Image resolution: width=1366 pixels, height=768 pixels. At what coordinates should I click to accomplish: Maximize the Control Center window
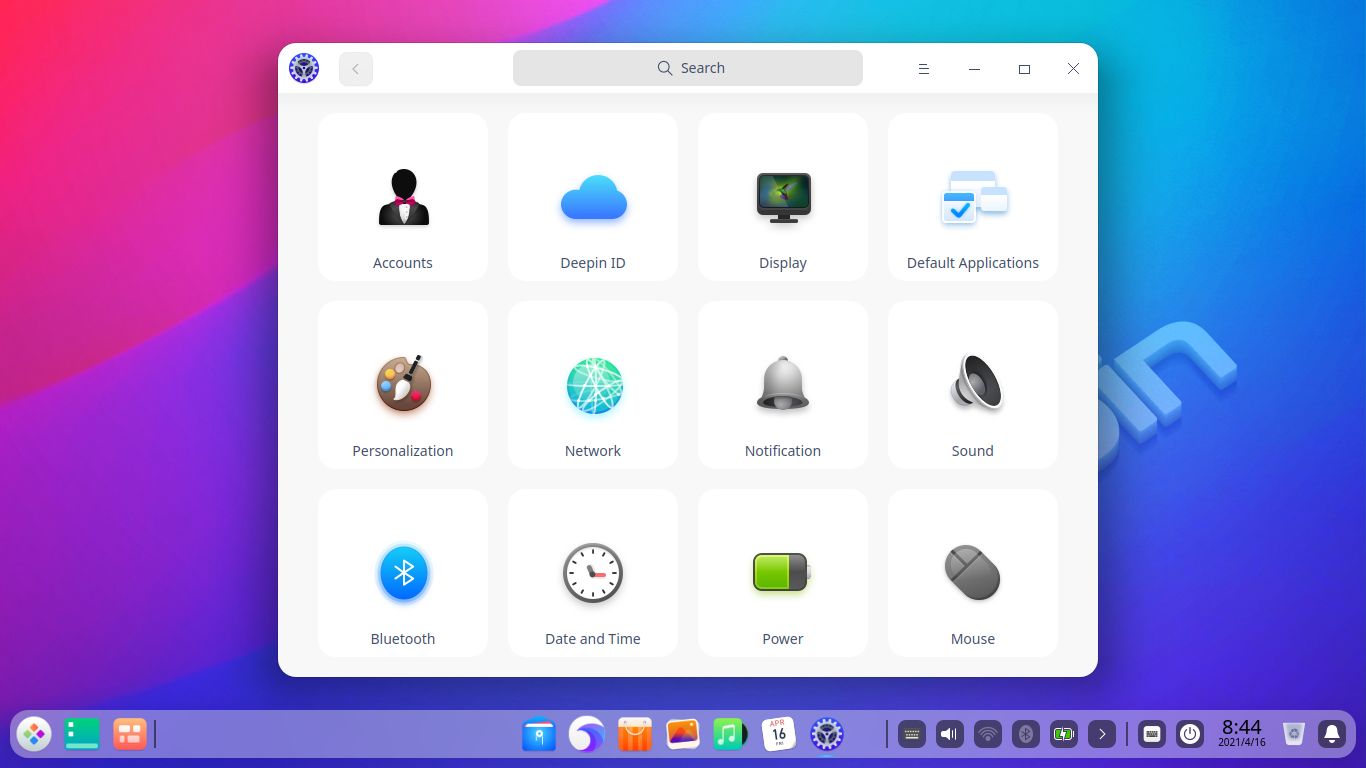[1024, 69]
